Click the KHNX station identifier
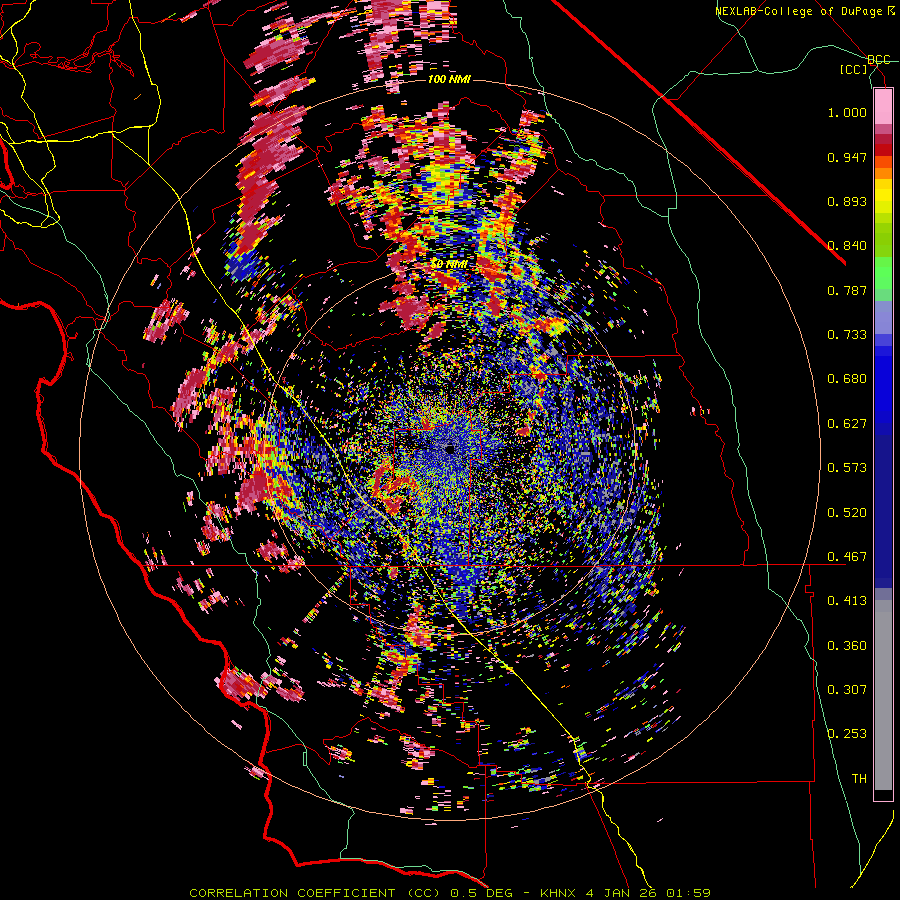 (560, 893)
